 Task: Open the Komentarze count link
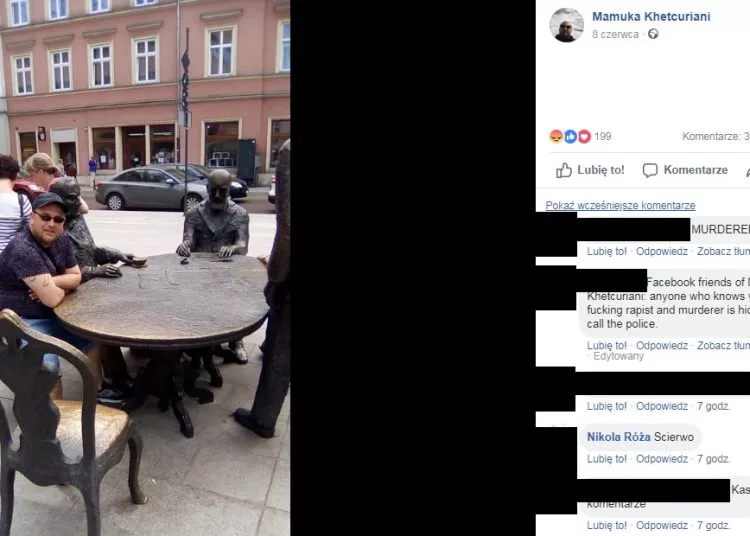click(x=716, y=137)
